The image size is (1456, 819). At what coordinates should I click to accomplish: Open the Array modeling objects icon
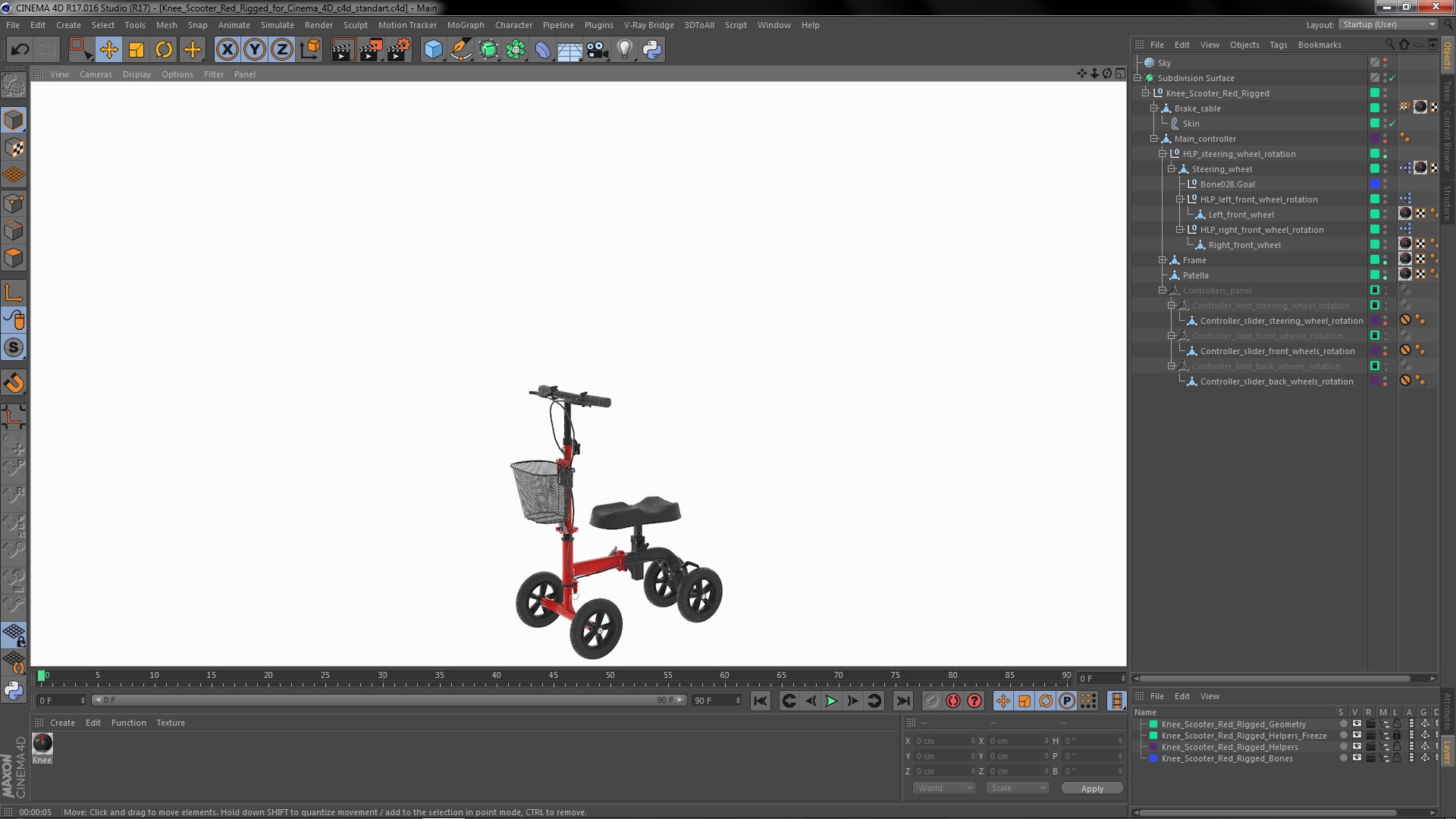click(516, 50)
